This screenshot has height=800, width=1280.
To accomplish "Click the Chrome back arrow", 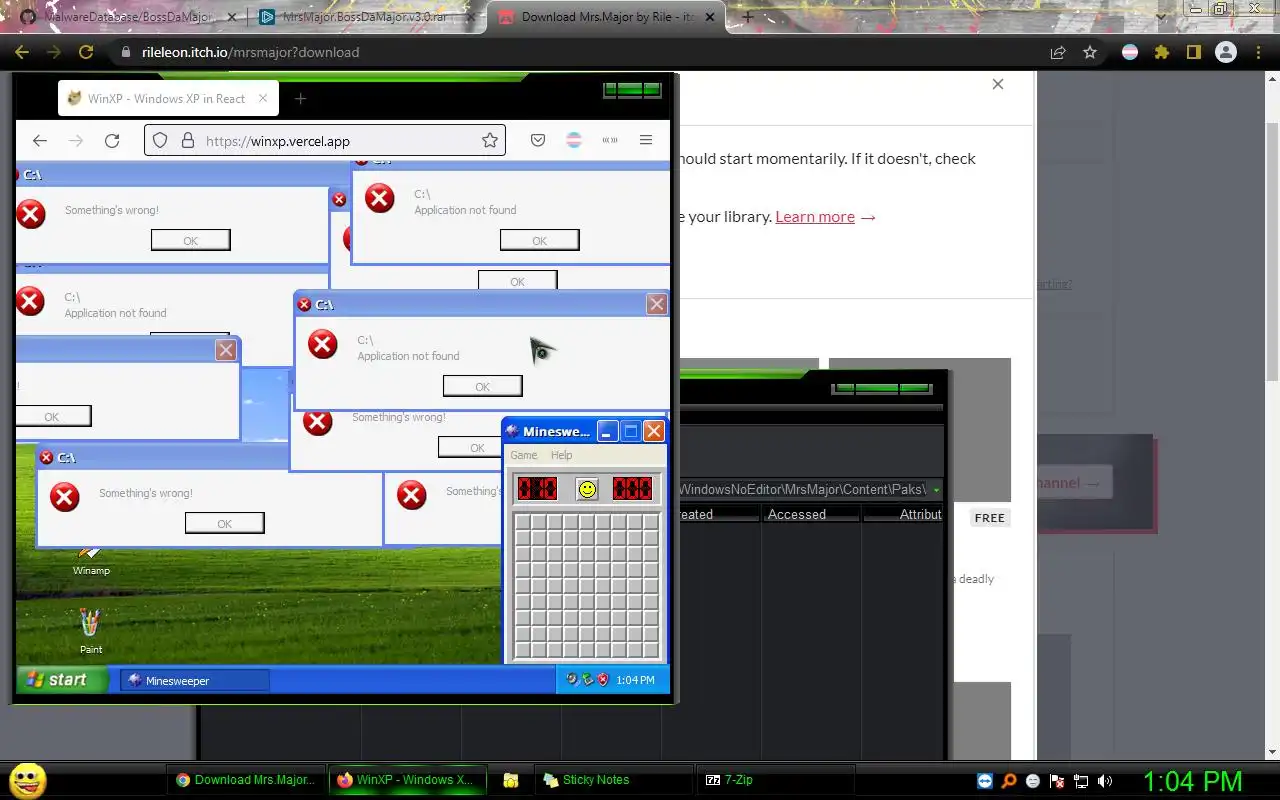I will click(x=22, y=52).
